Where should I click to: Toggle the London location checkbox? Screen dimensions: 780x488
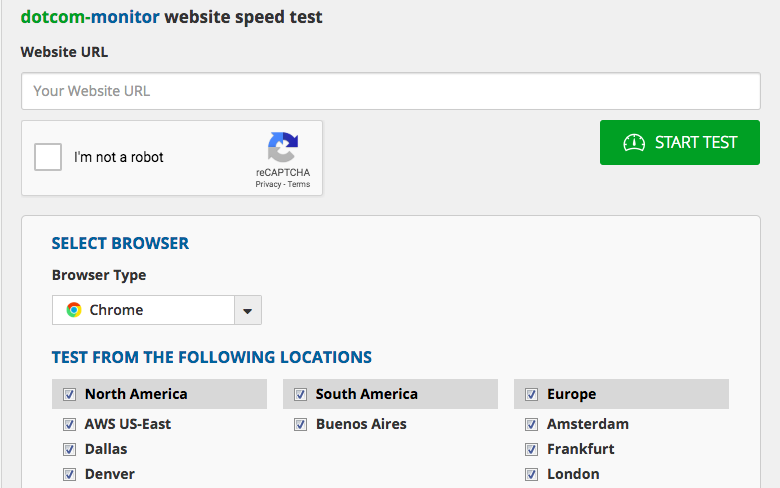[531, 474]
